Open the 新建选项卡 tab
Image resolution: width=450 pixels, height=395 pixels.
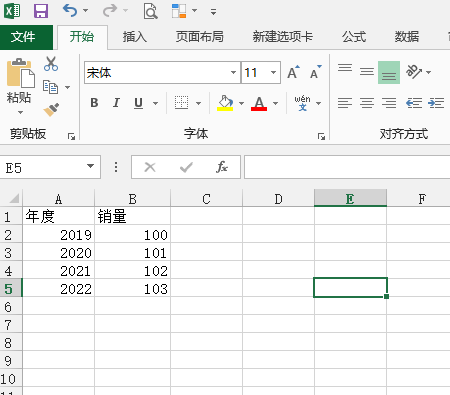click(282, 37)
